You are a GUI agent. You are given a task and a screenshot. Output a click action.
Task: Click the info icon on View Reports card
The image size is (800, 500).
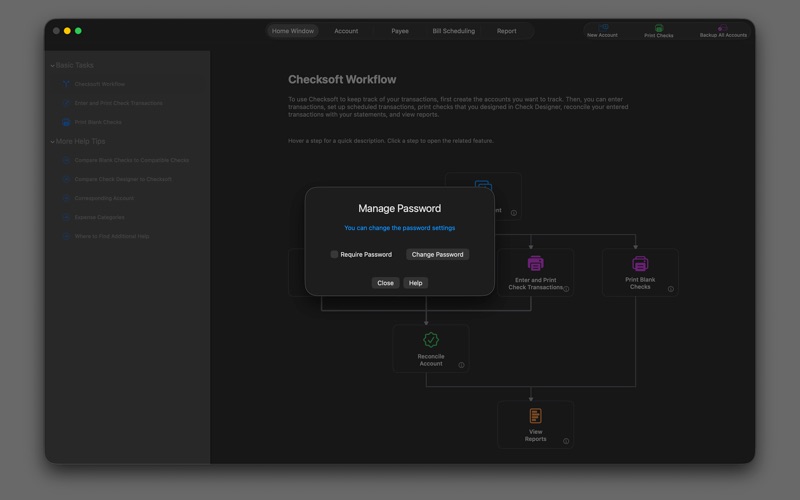(x=566, y=441)
